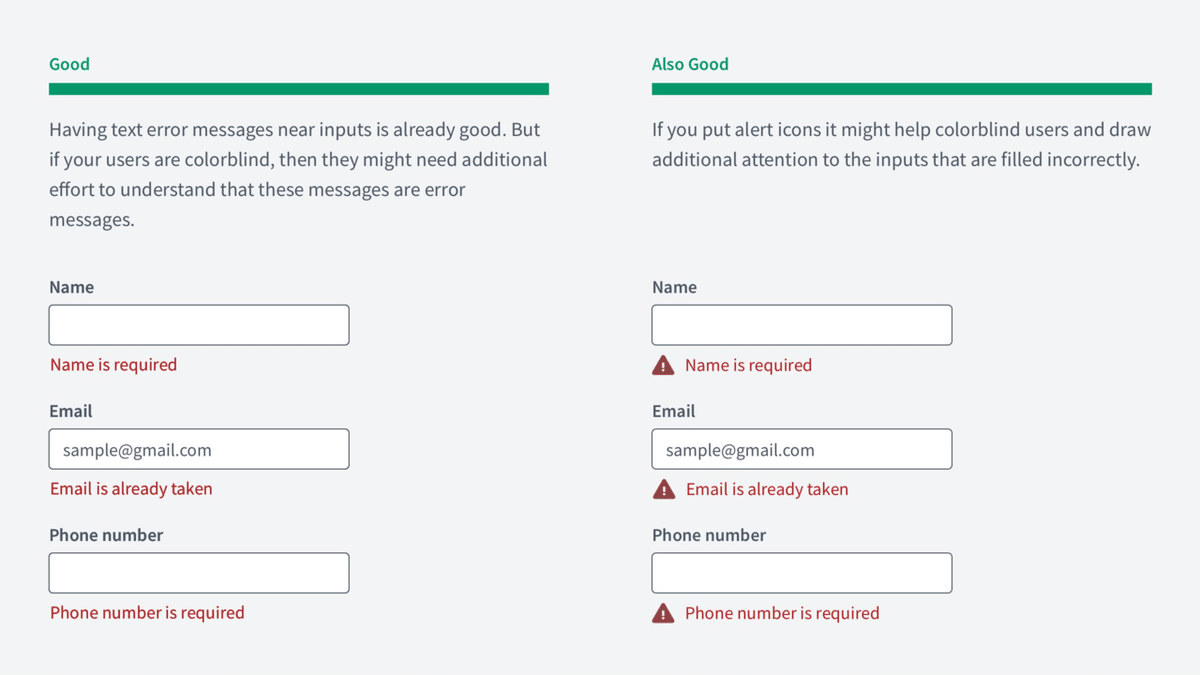Click the green bar under the Good heading
Viewport: 1200px width, 675px height.
[299, 89]
